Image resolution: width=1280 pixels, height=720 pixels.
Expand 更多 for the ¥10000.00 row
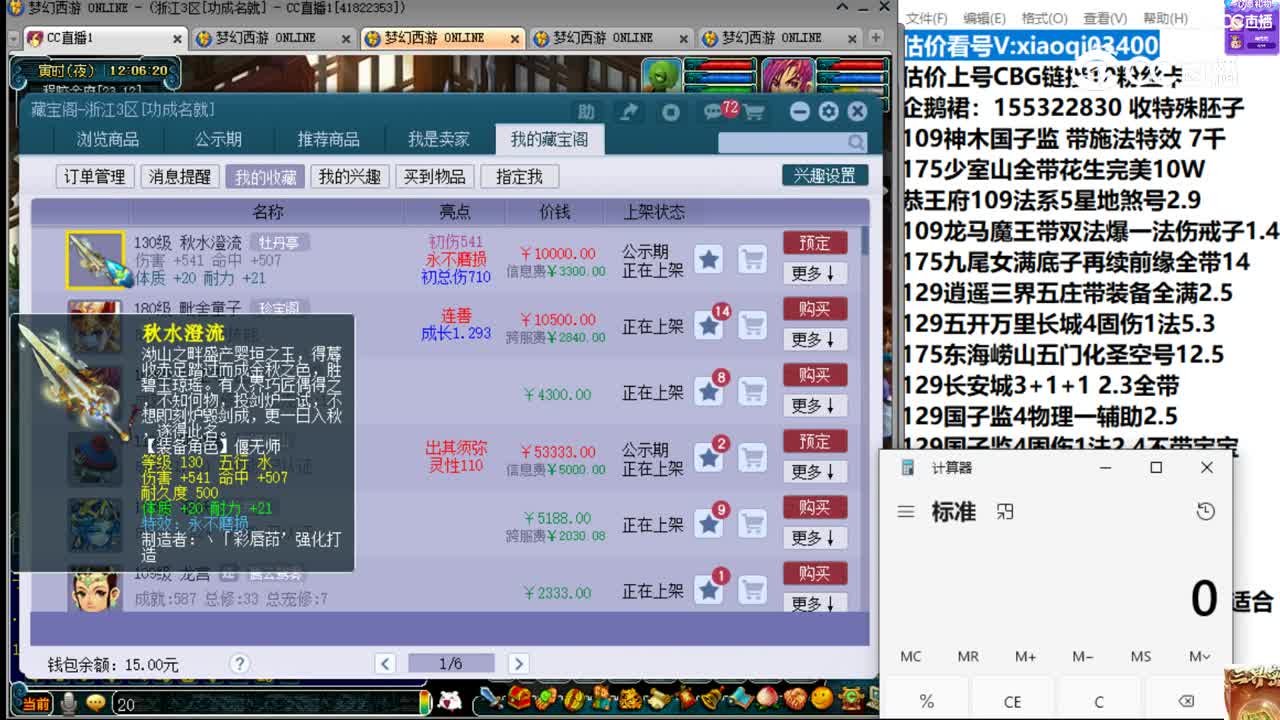(815, 273)
